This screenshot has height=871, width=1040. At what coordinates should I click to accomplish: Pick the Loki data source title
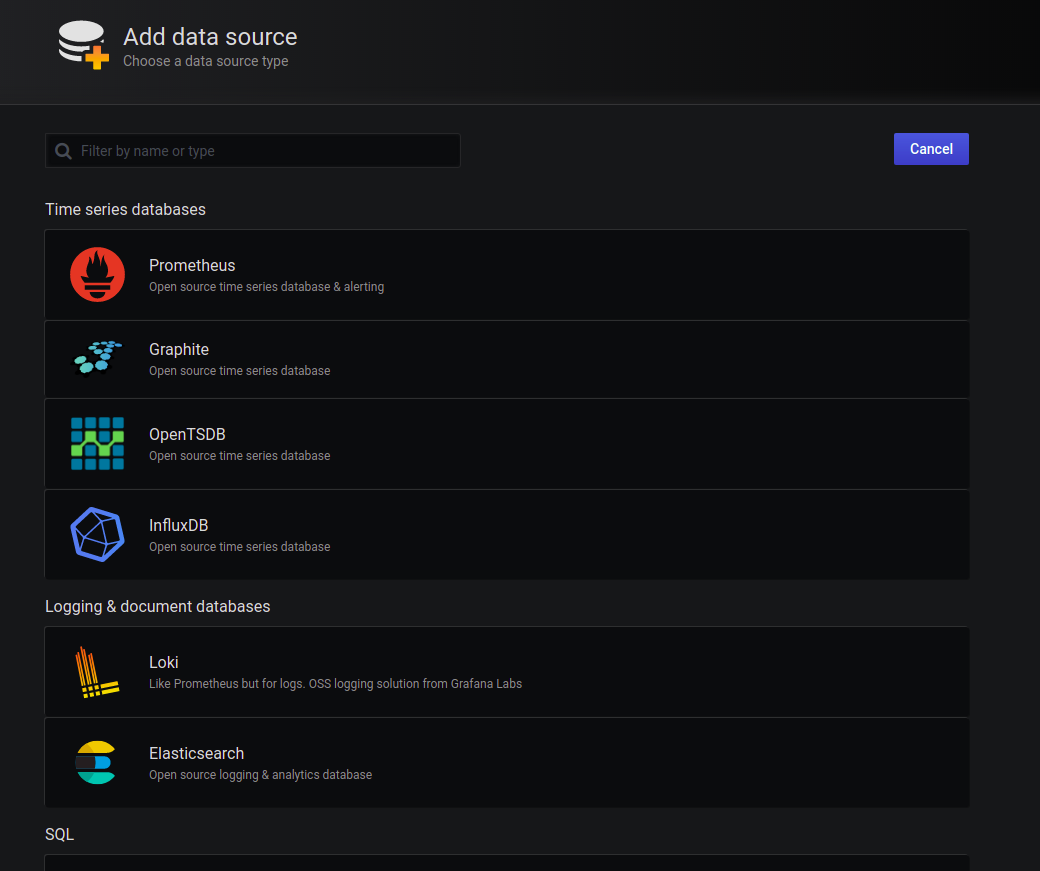tap(163, 663)
